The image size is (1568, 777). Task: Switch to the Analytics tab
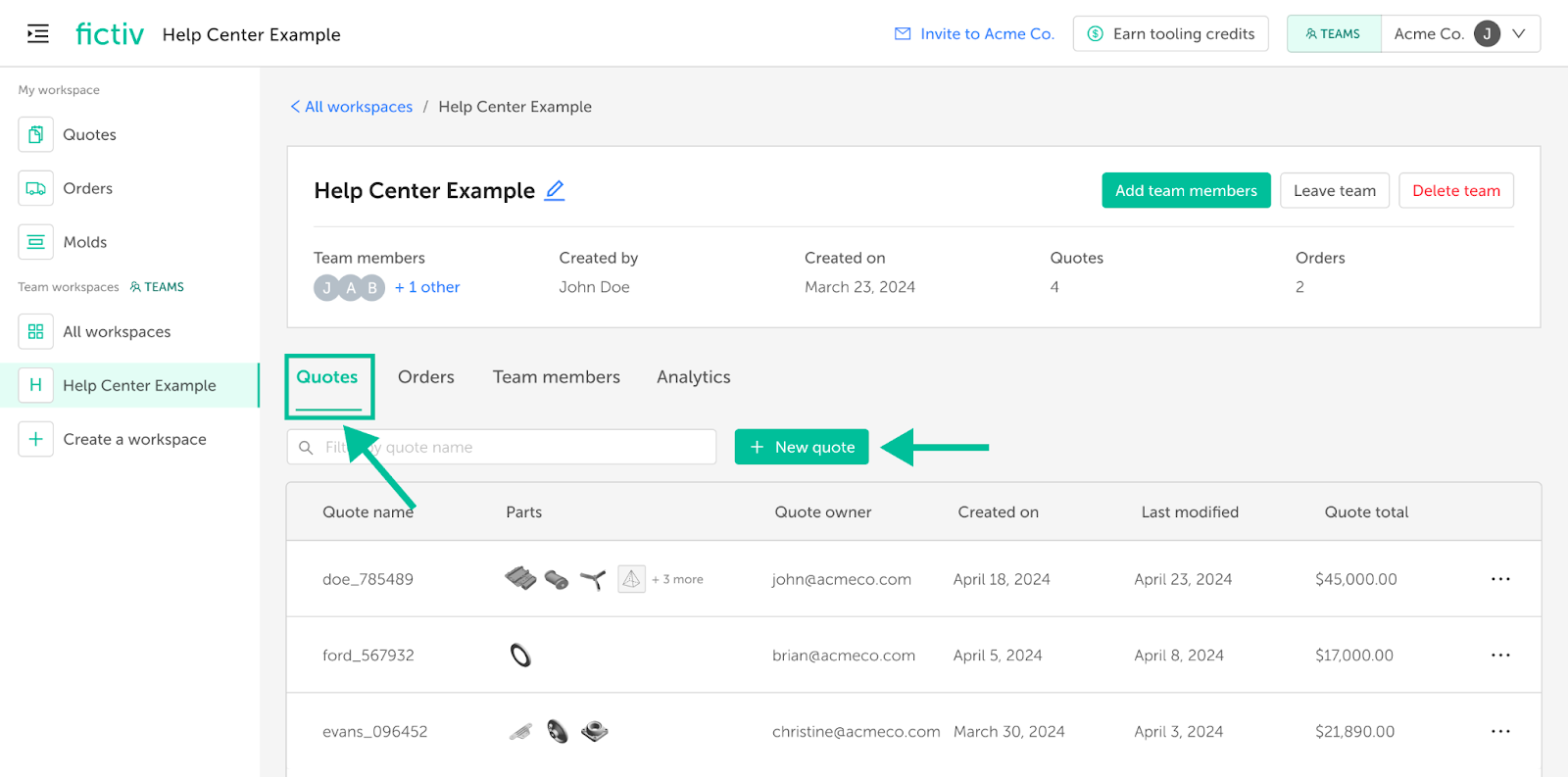pyautogui.click(x=694, y=377)
